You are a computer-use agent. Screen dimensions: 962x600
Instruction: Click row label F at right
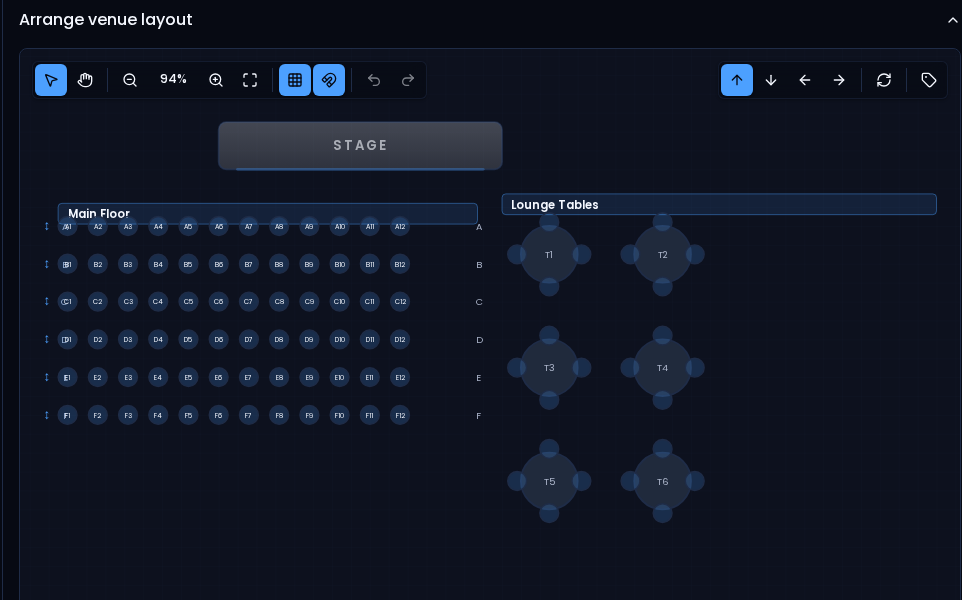[479, 416]
